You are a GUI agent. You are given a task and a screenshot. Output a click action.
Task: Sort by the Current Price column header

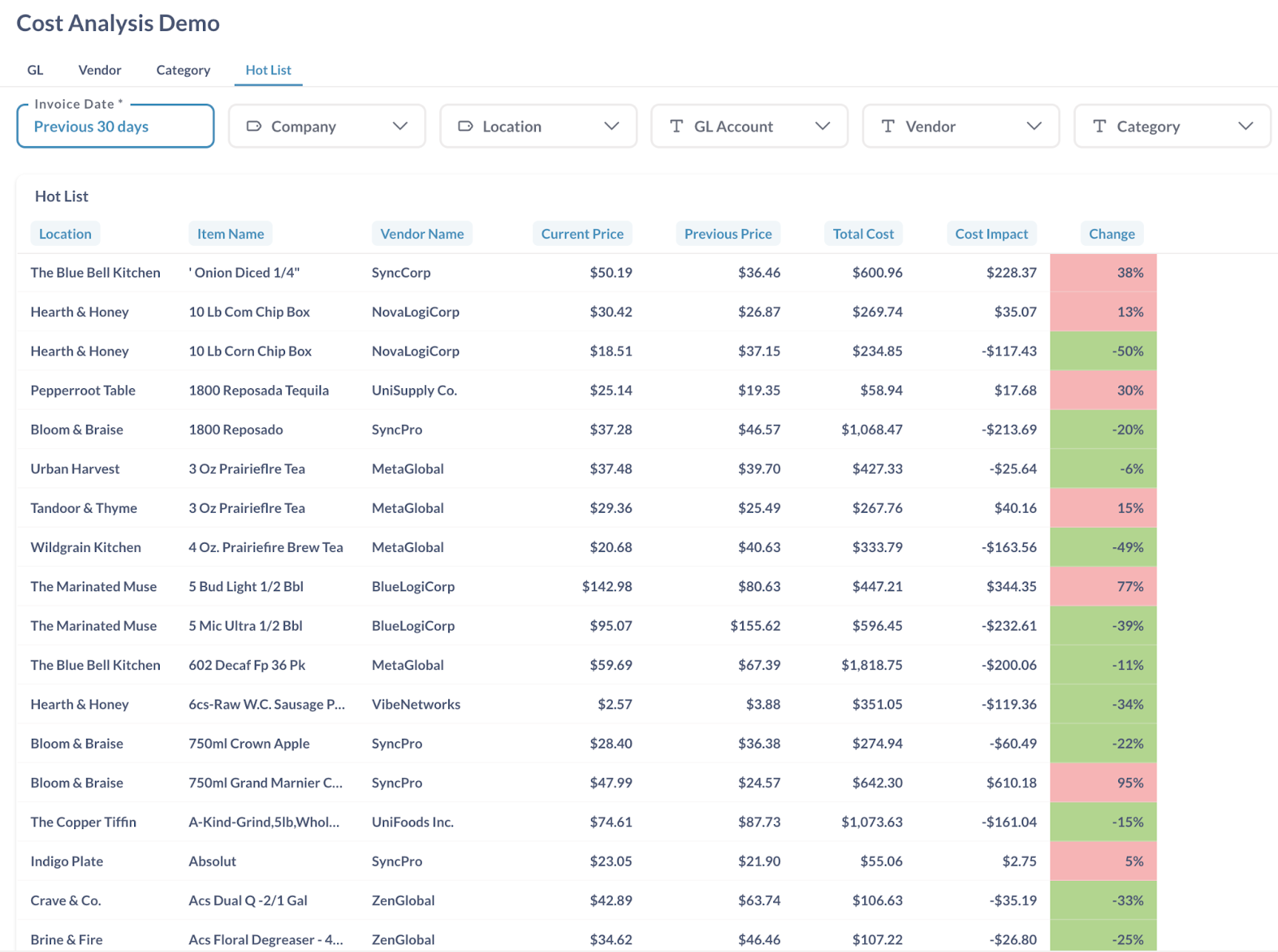tap(582, 234)
